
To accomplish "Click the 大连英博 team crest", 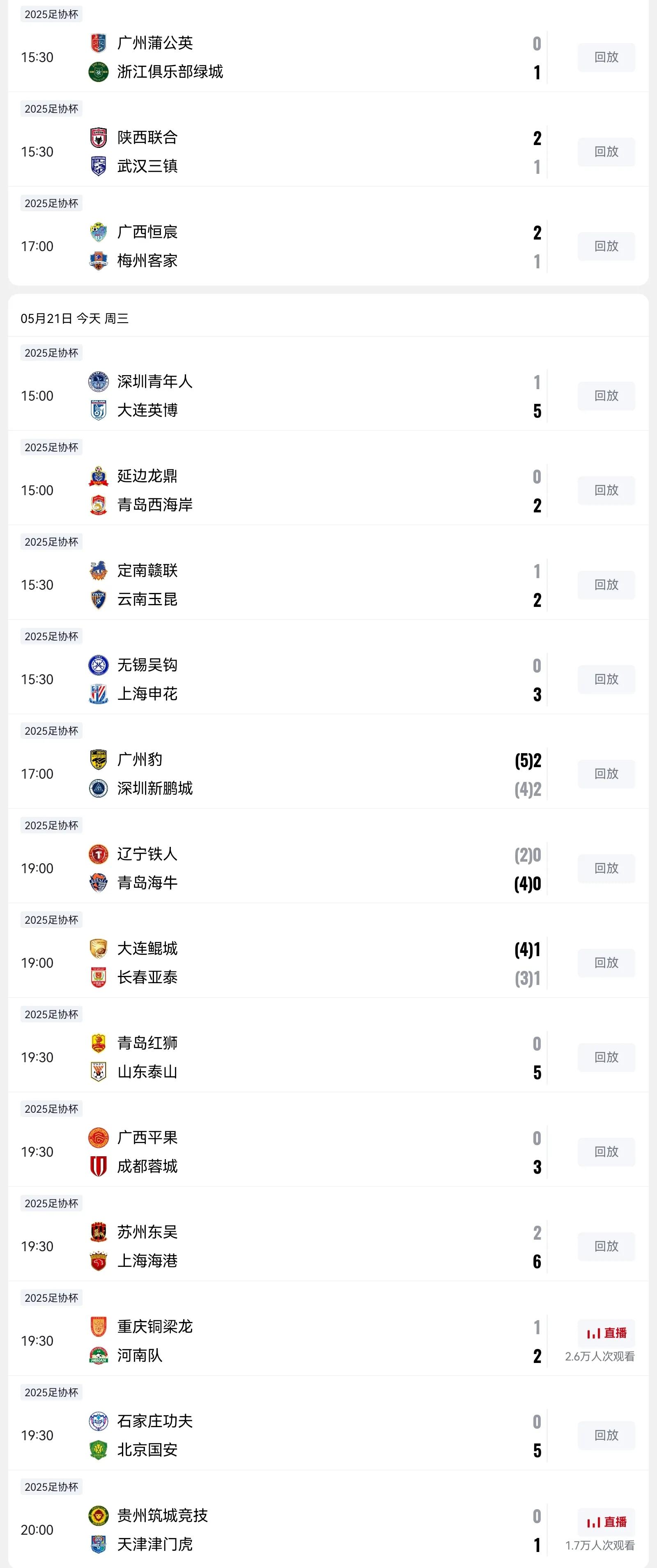I will [x=99, y=410].
